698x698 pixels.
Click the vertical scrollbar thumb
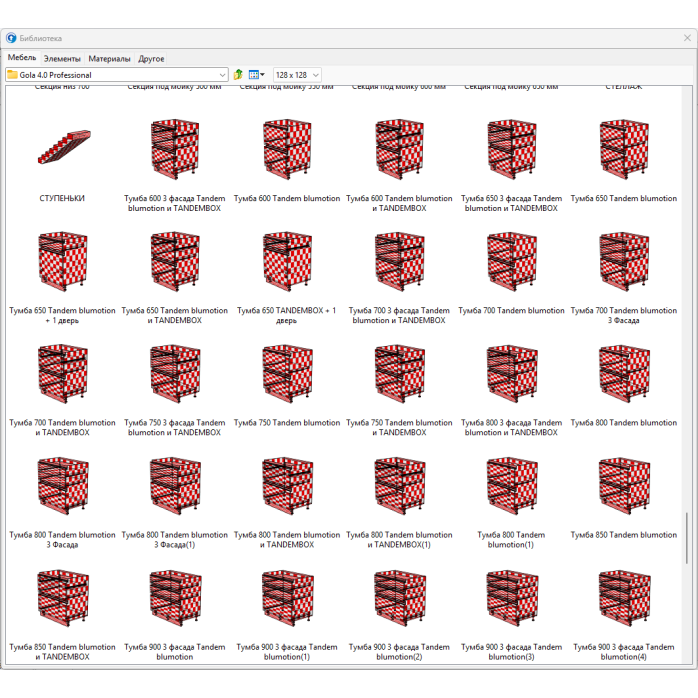click(687, 538)
